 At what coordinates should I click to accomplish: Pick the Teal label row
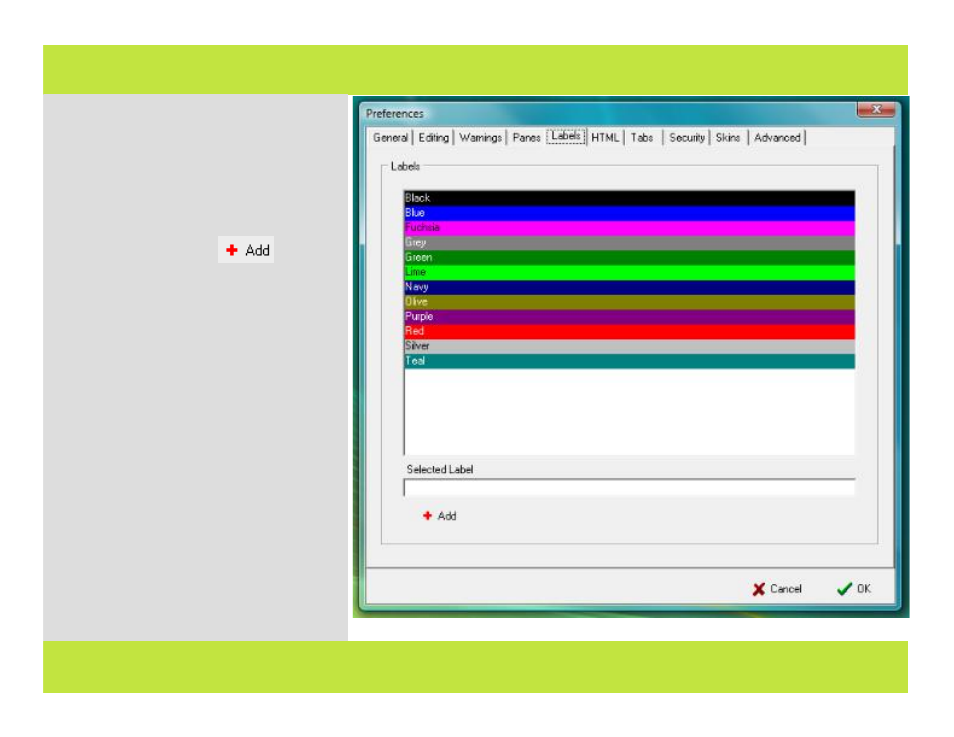pos(629,361)
